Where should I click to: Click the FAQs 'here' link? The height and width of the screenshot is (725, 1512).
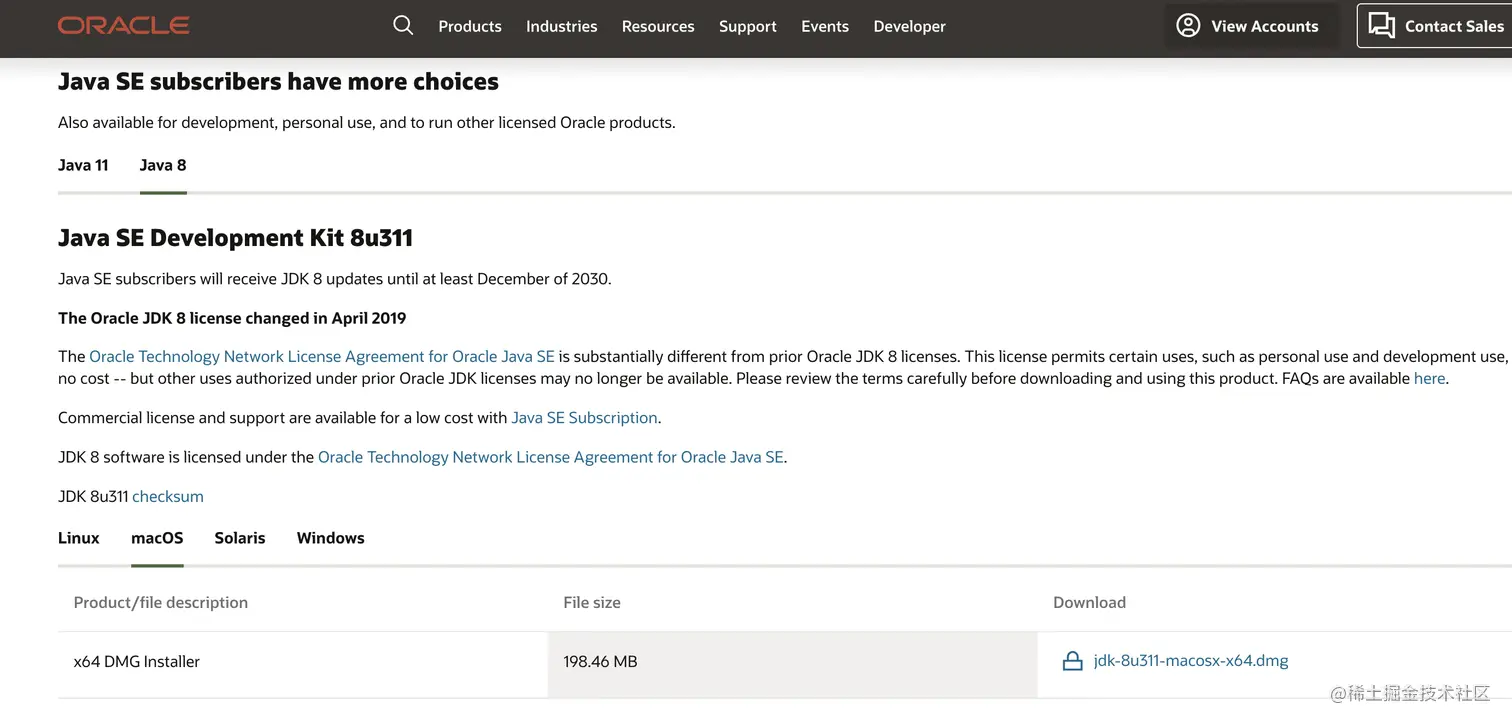click(x=1429, y=379)
